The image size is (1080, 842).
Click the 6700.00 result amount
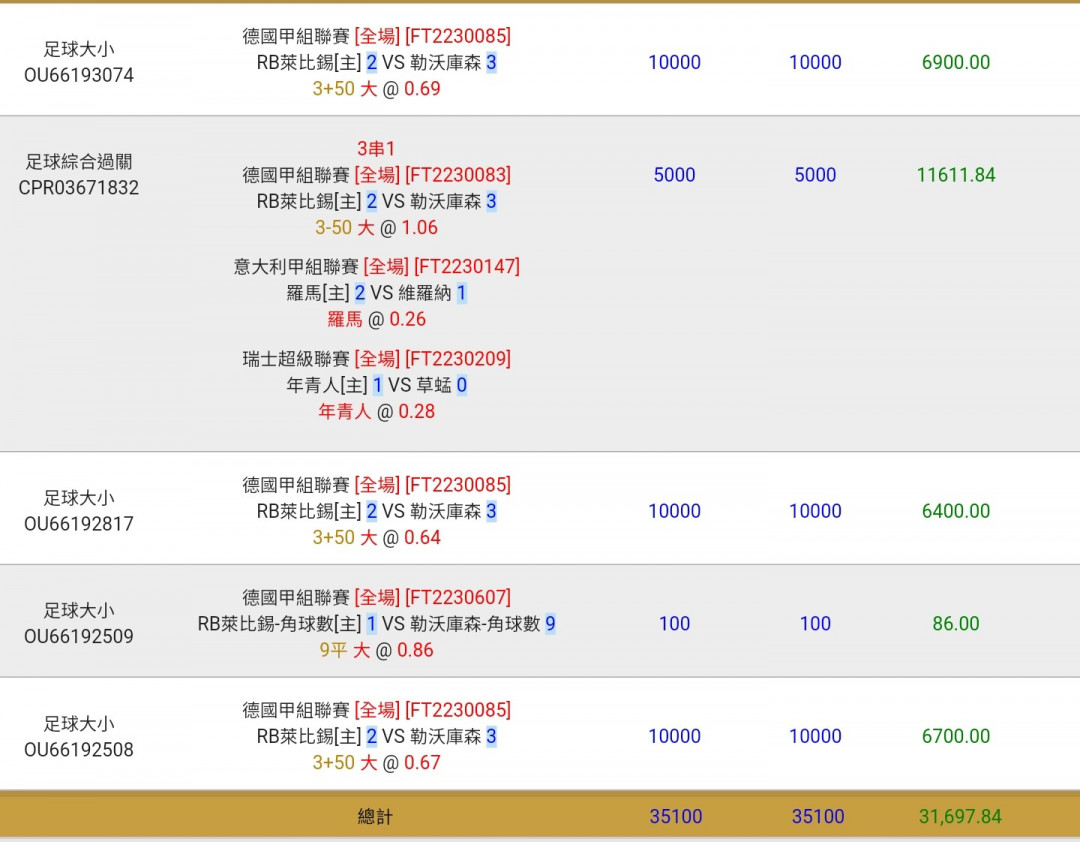tap(955, 737)
